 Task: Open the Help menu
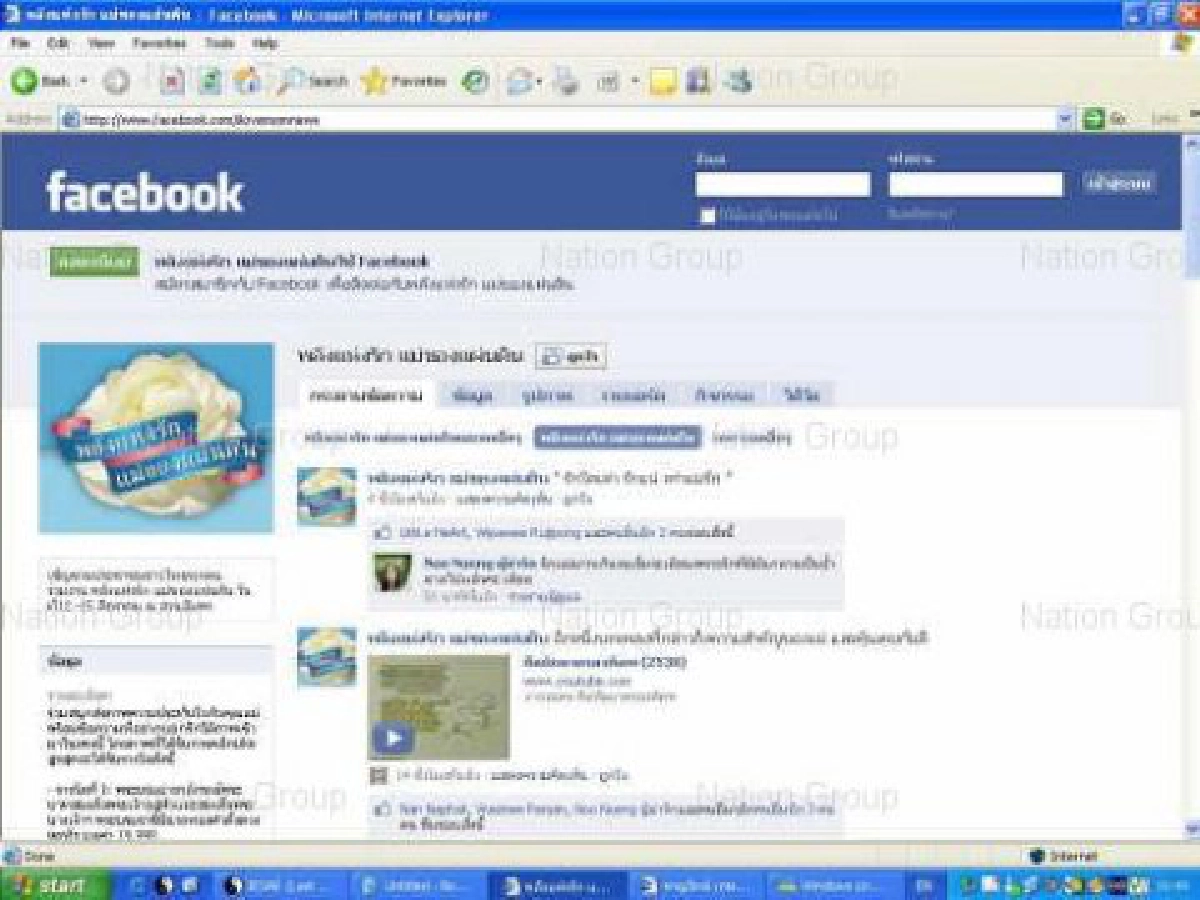coord(265,44)
